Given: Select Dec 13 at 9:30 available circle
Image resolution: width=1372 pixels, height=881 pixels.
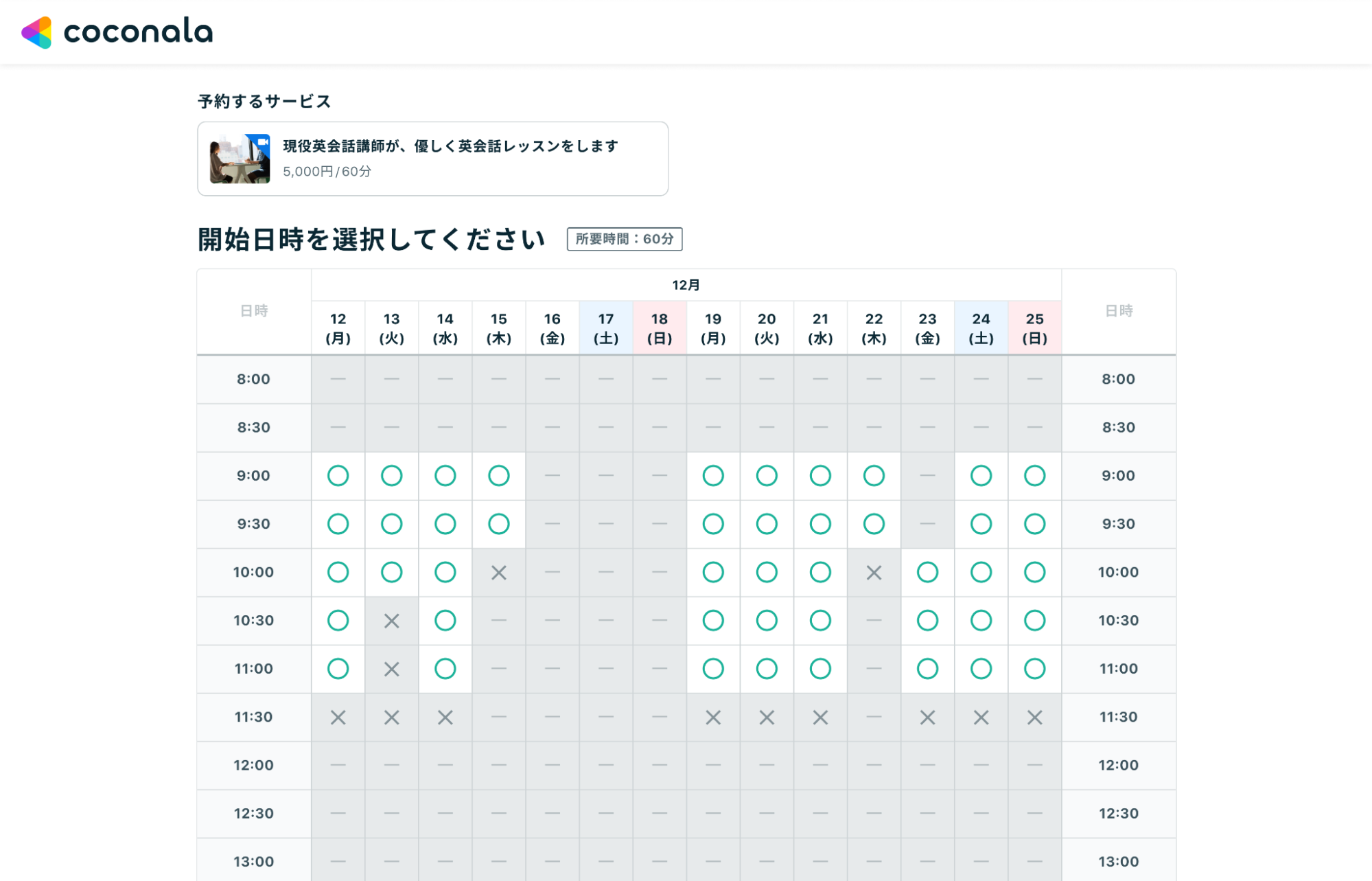Looking at the screenshot, I should click(x=391, y=524).
